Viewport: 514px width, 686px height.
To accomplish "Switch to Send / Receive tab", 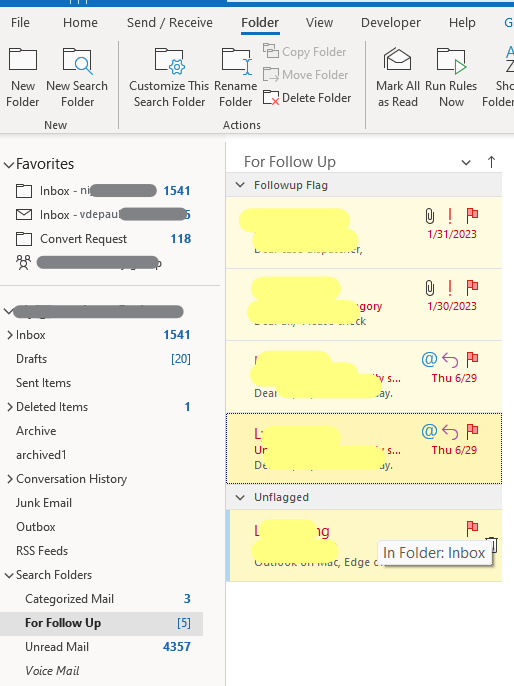I will 170,22.
